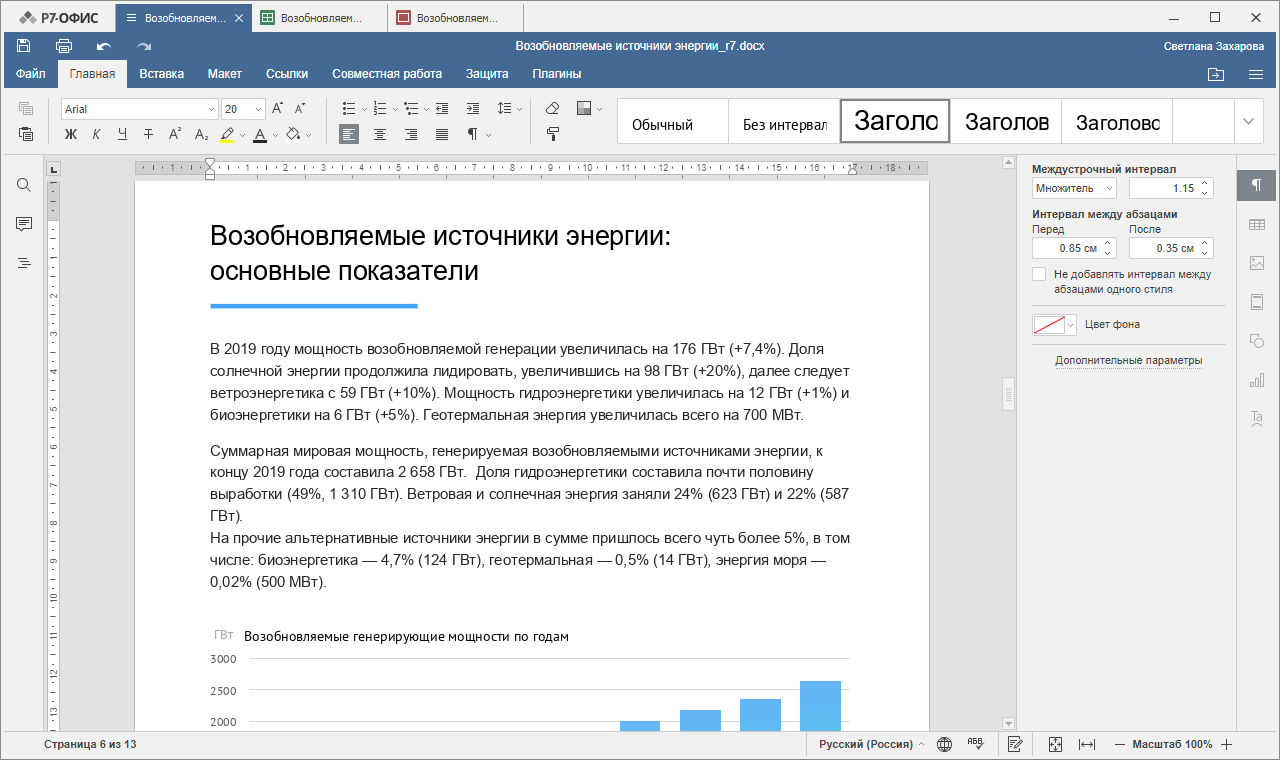Click the Дополнительные параметры link
1280x760 pixels.
click(1128, 360)
